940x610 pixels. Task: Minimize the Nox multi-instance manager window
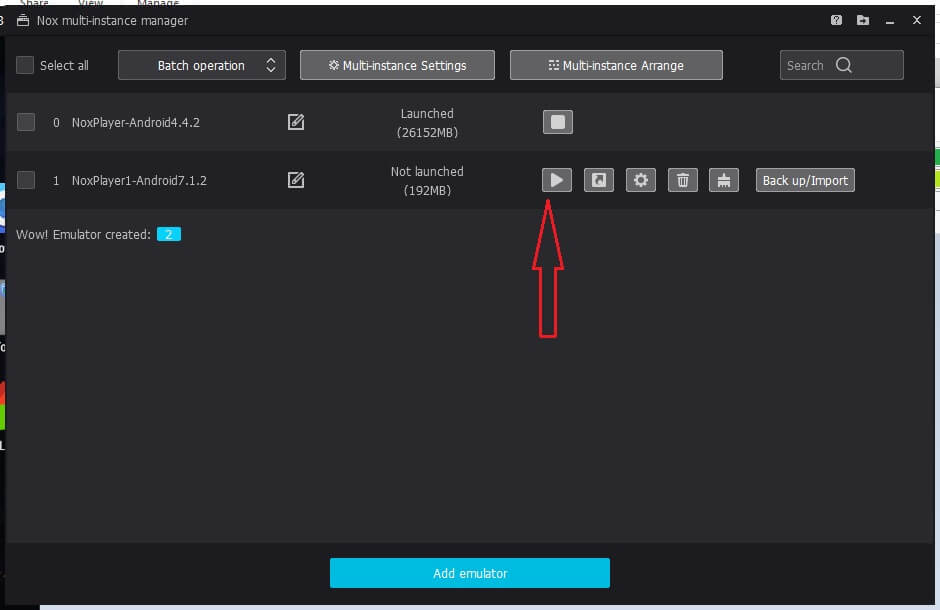[x=890, y=21]
